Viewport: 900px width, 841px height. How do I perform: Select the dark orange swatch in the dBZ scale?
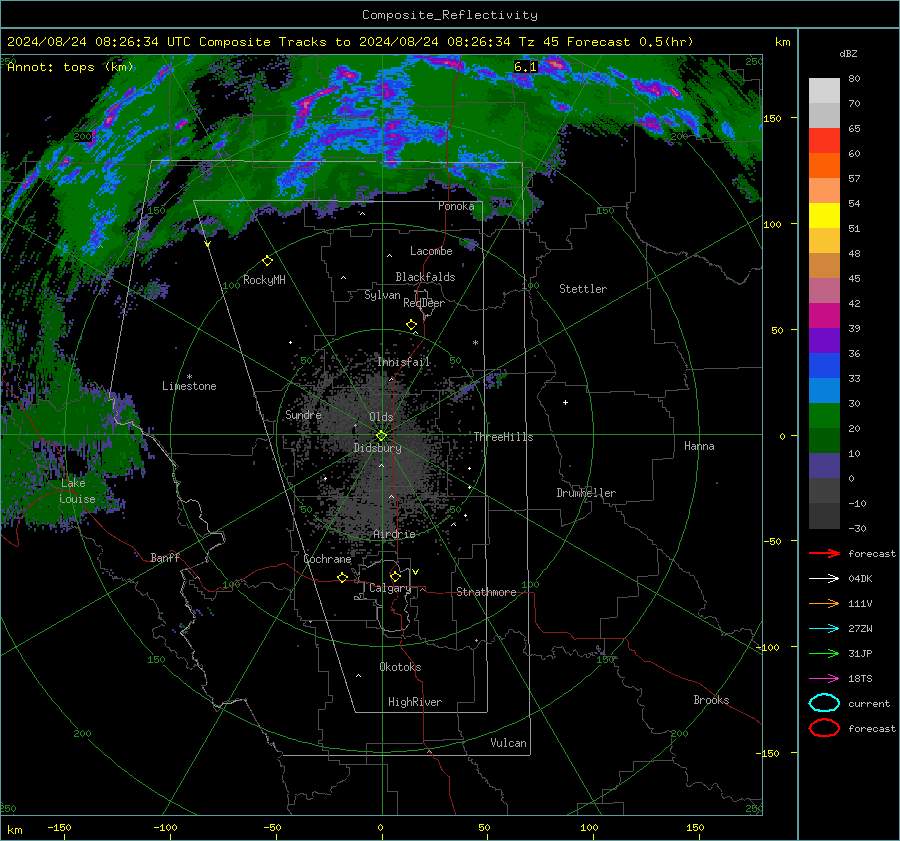coord(824,165)
